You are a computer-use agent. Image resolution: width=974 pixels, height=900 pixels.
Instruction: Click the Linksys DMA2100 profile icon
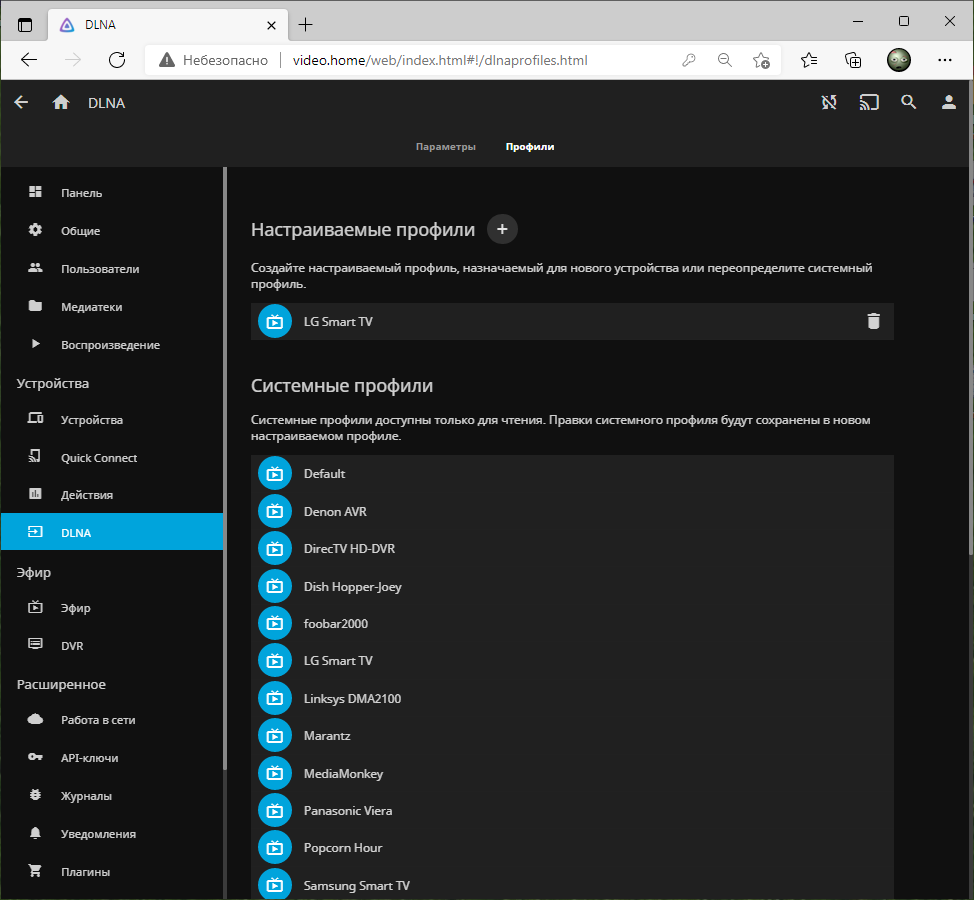(x=275, y=698)
